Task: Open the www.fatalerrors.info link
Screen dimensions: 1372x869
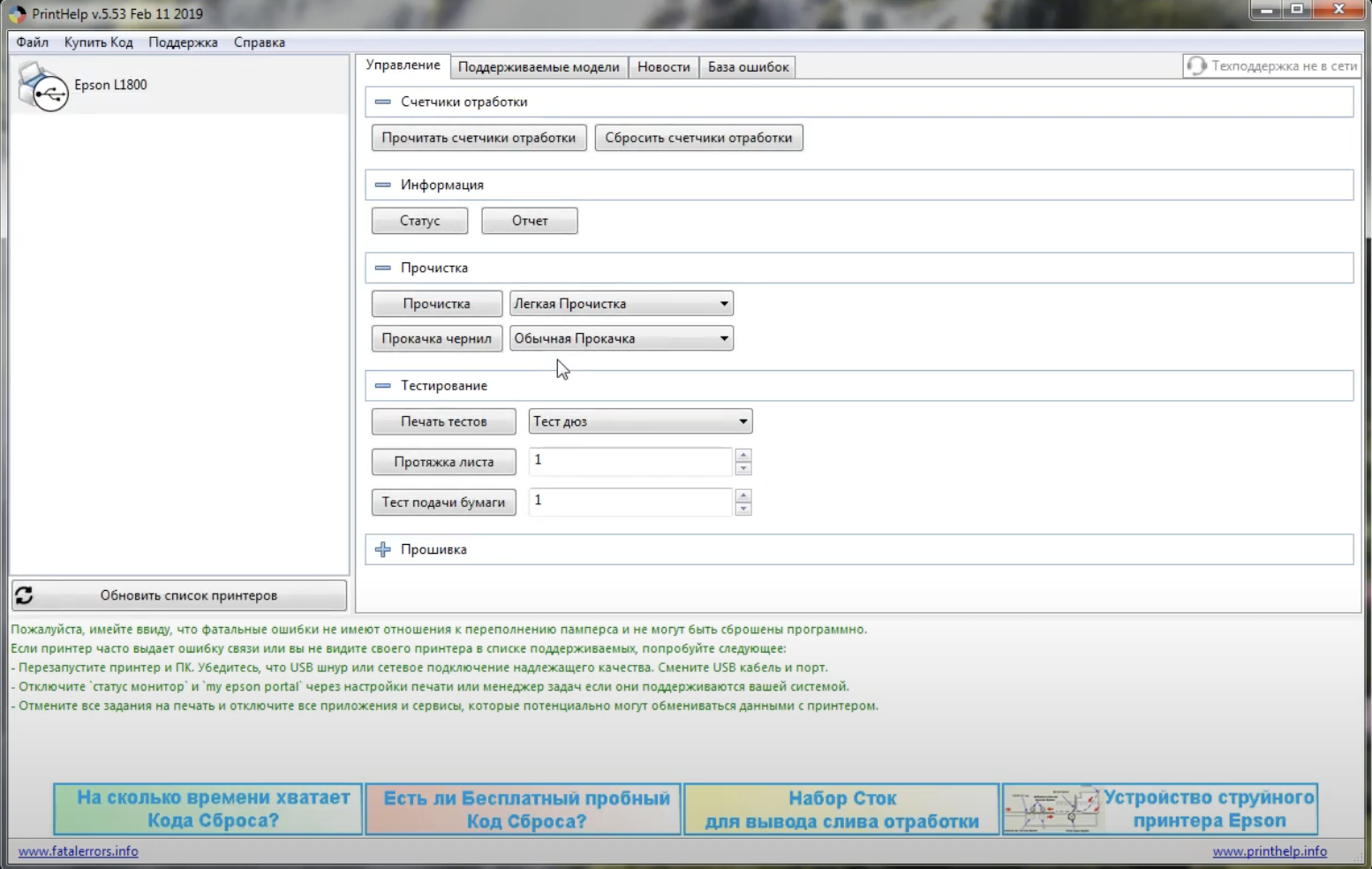Action: pyautogui.click(x=78, y=851)
